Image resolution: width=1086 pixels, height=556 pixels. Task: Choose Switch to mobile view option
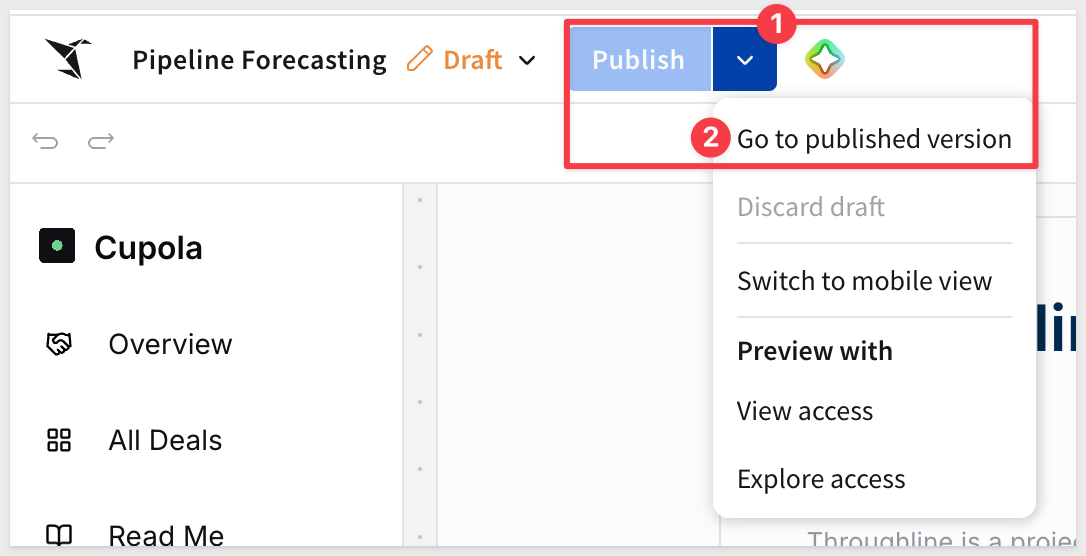[x=864, y=281]
